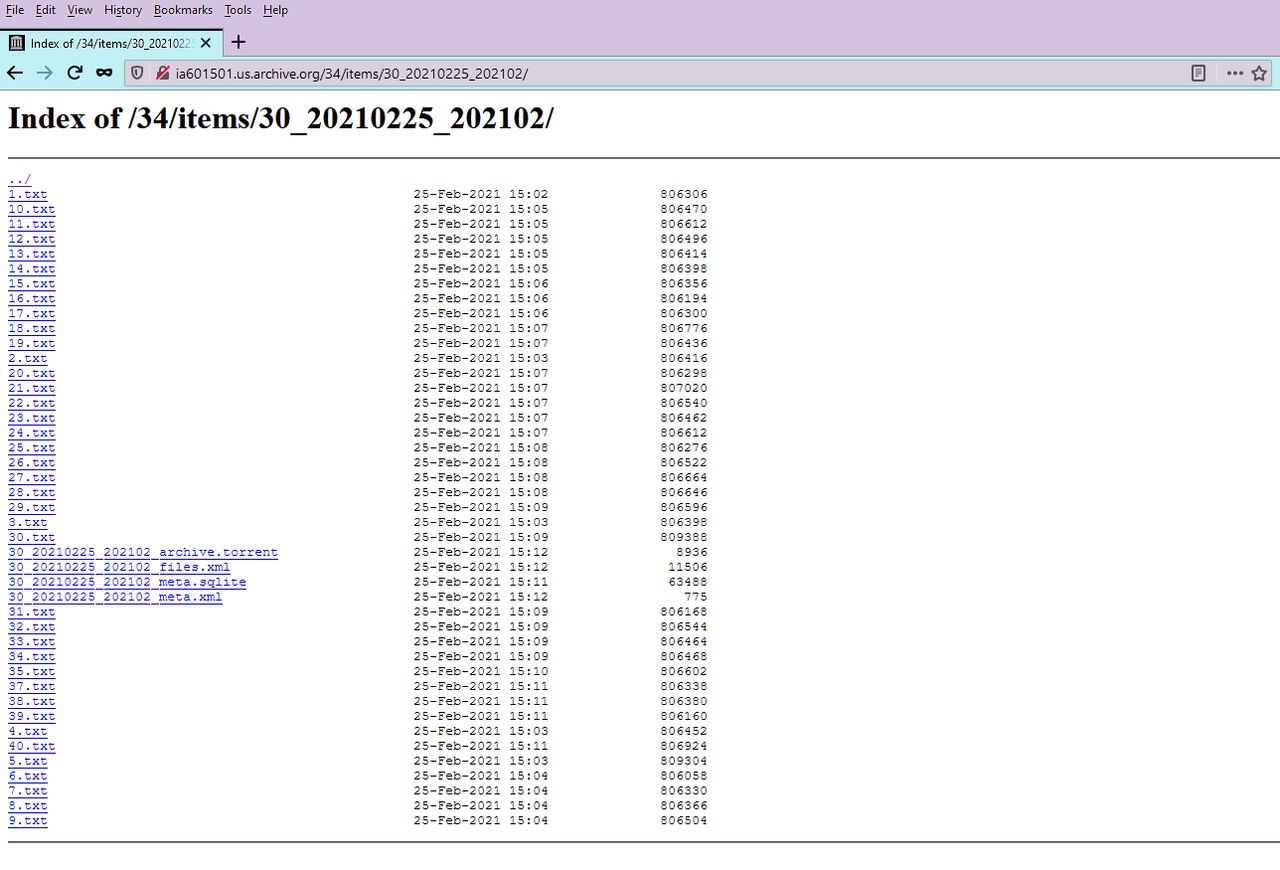Open the 25.txt file link
The width and height of the screenshot is (1280, 870).
(x=31, y=448)
